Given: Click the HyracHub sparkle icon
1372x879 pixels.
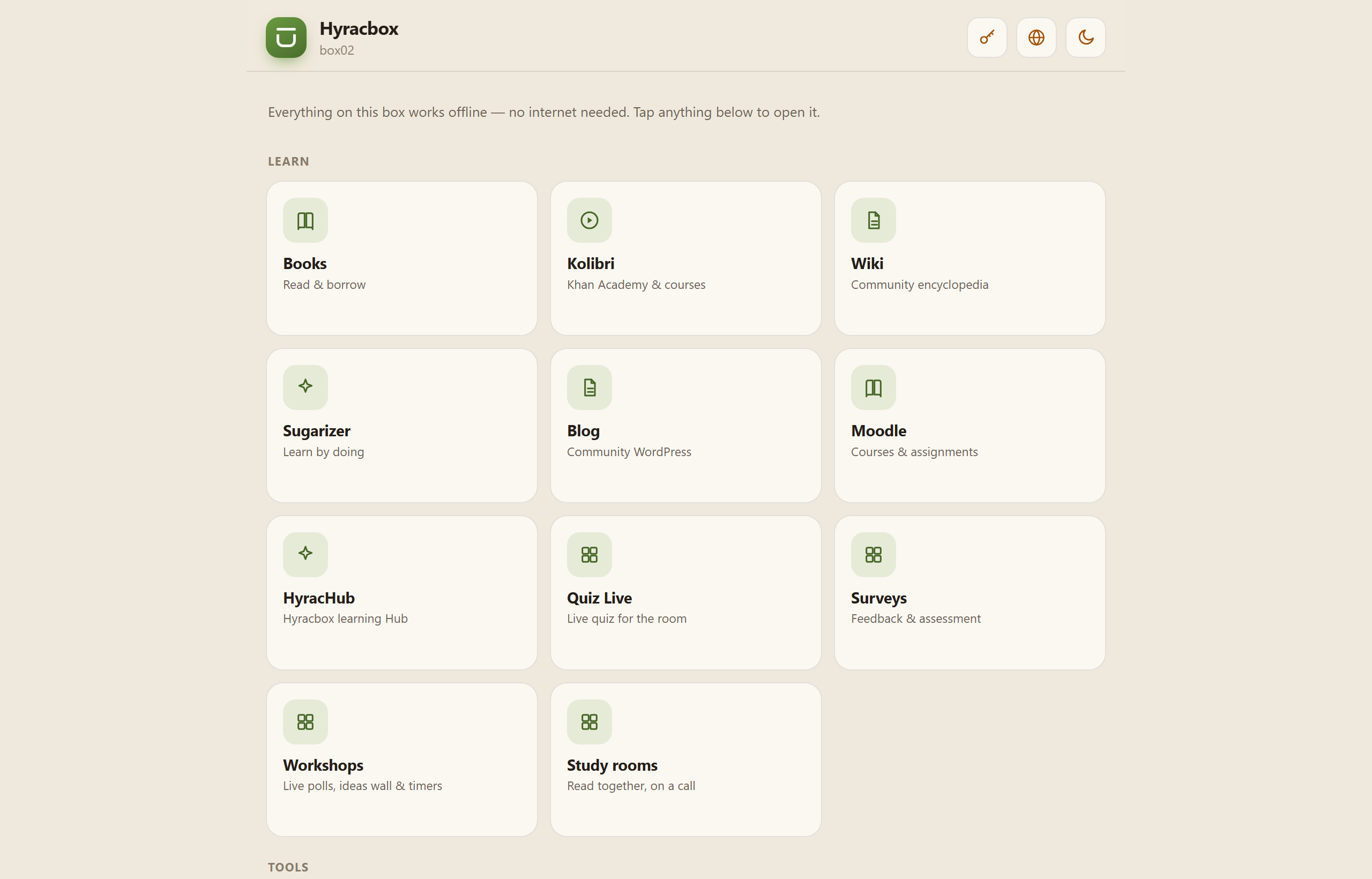Looking at the screenshot, I should click(x=305, y=554).
